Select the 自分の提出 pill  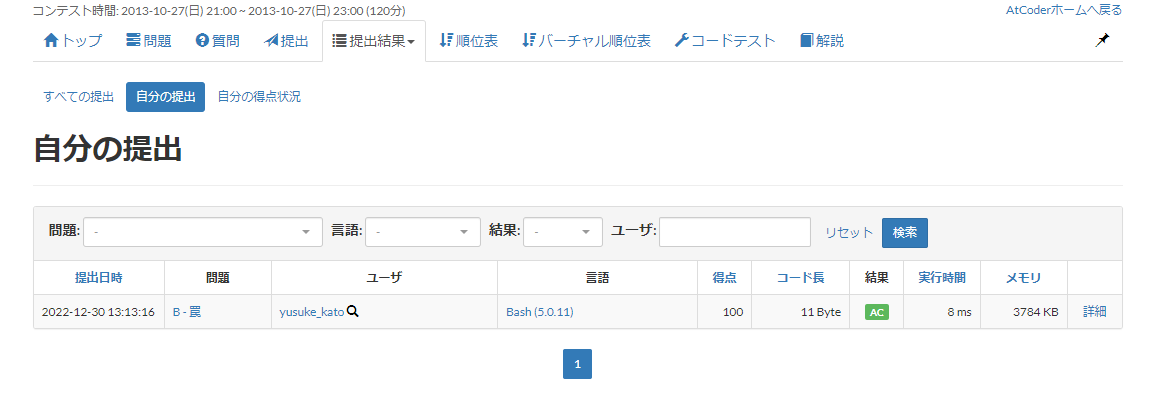coord(165,97)
